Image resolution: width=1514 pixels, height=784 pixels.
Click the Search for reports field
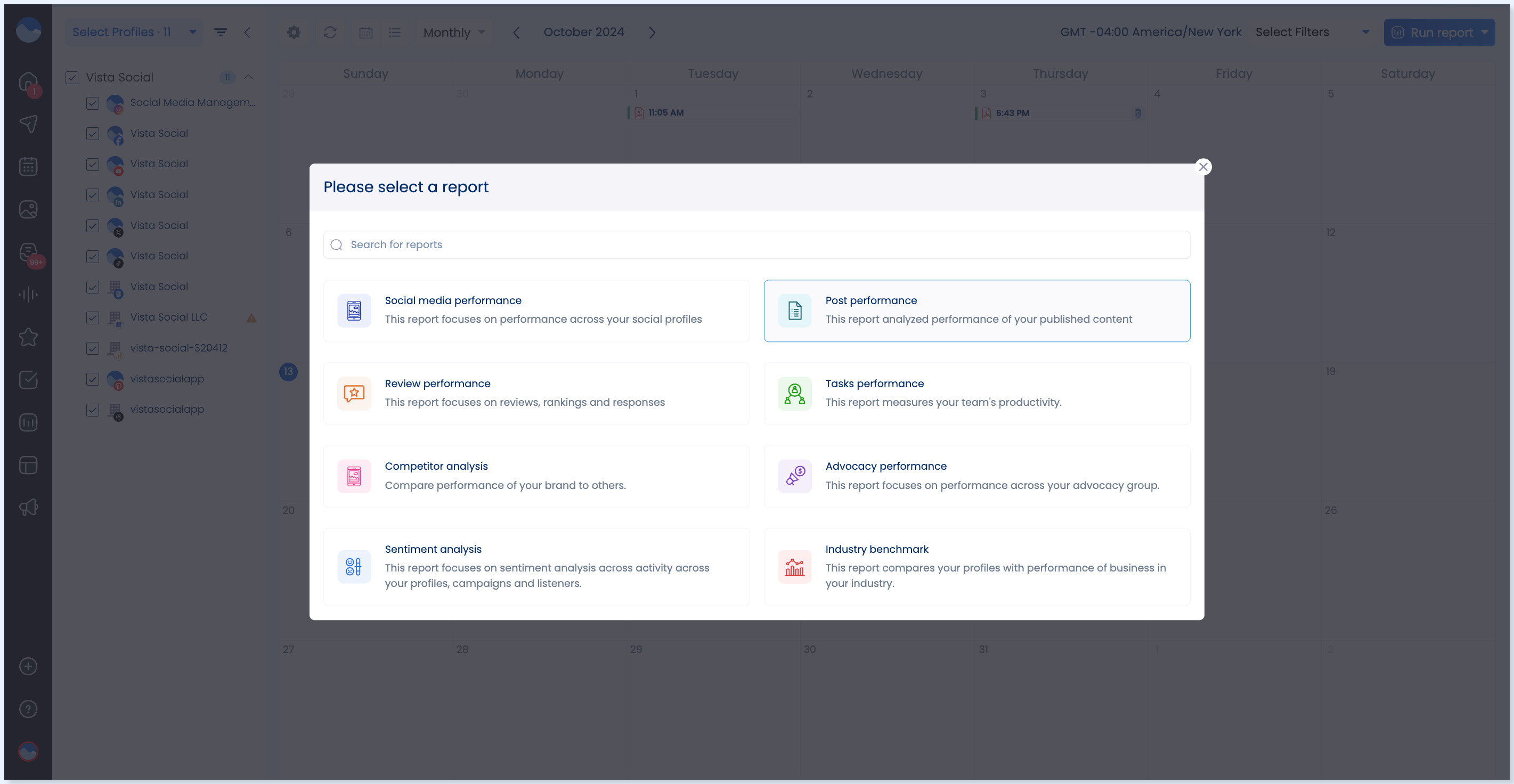pyautogui.click(x=756, y=244)
